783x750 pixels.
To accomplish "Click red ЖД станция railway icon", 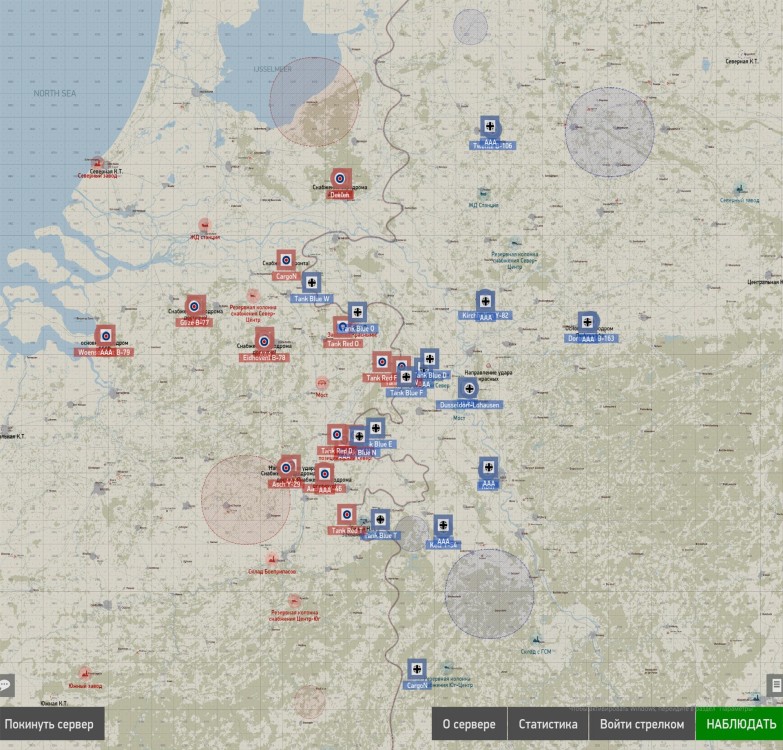I will tap(204, 225).
